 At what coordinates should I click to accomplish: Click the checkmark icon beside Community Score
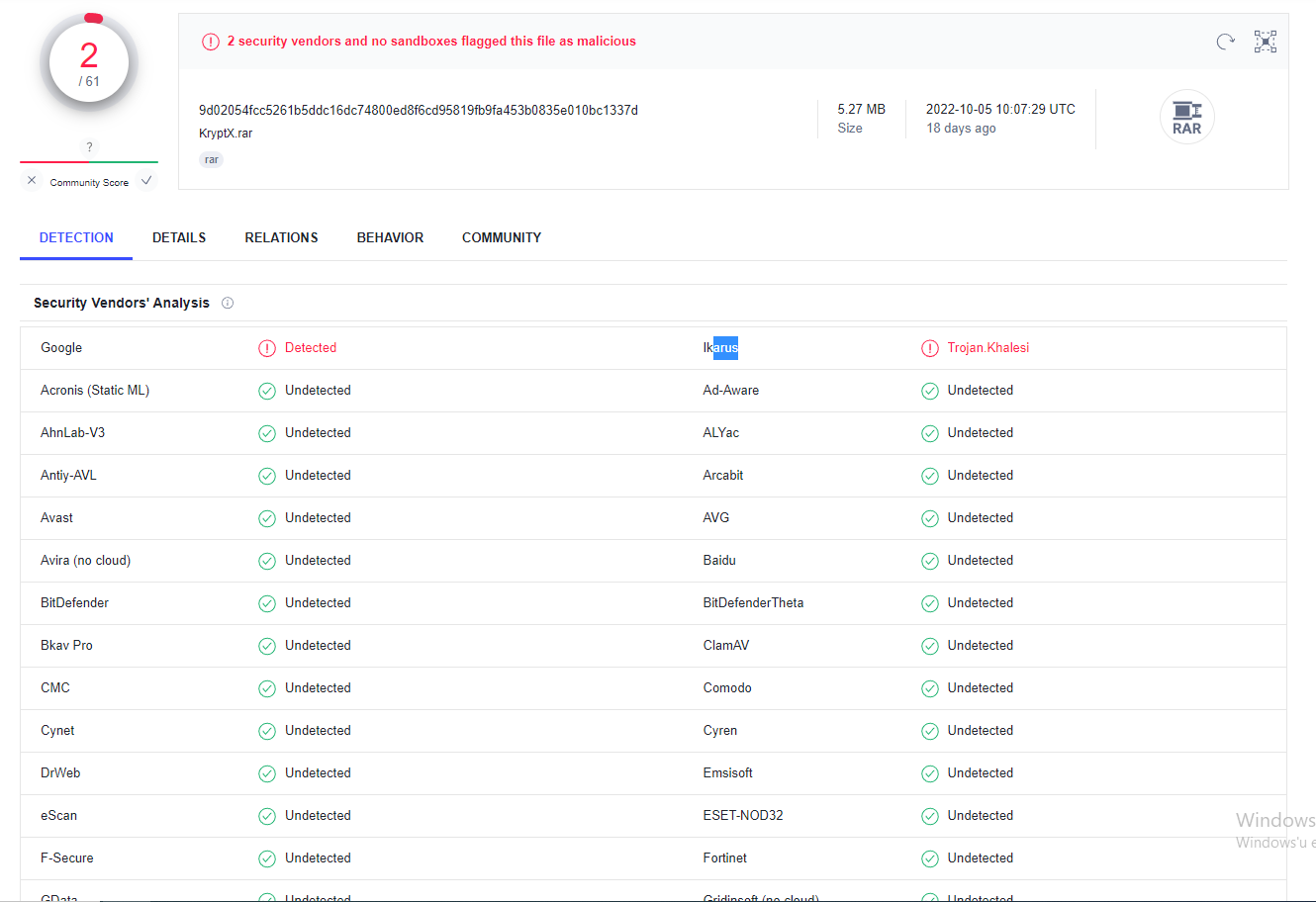click(146, 181)
